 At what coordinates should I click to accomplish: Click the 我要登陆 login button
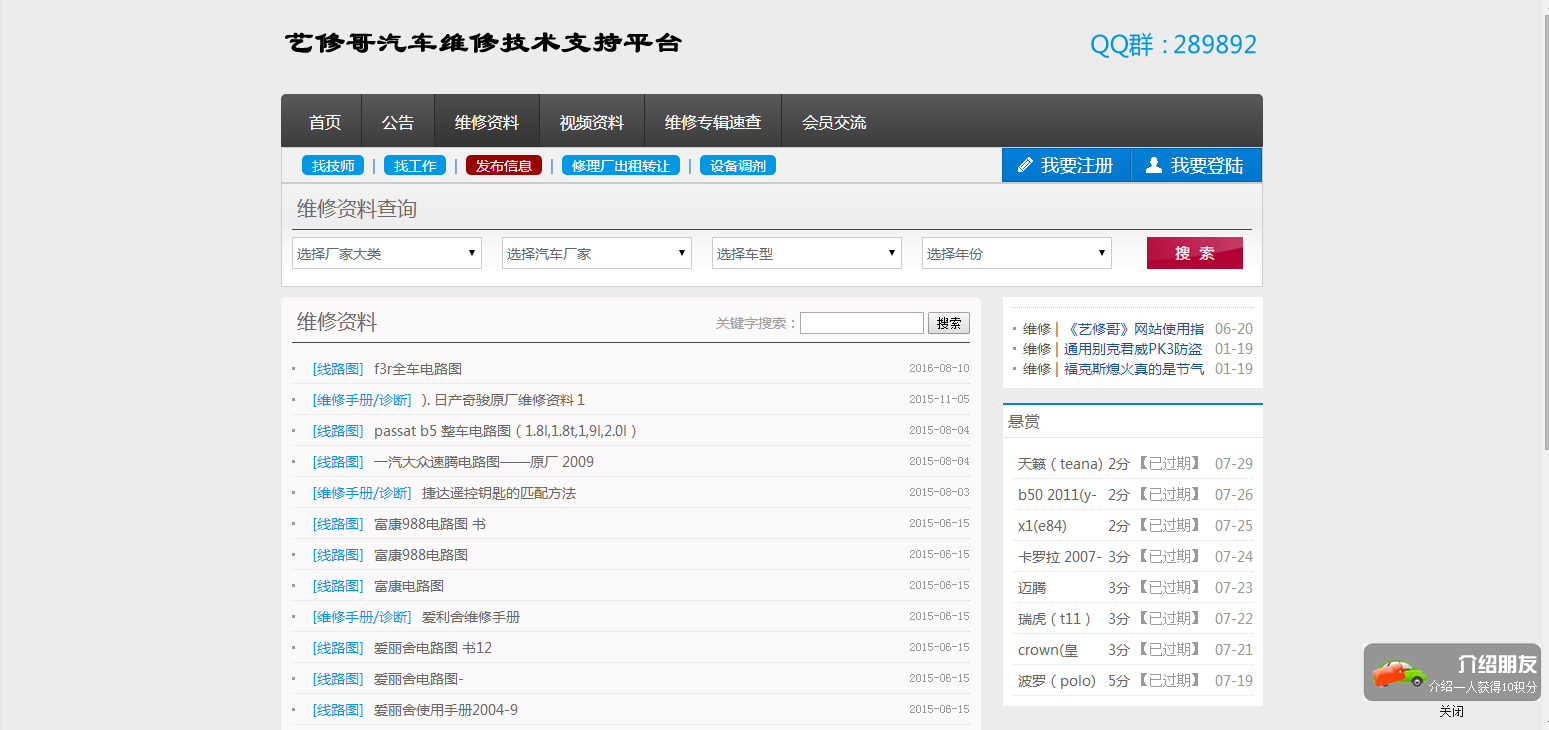click(1196, 165)
